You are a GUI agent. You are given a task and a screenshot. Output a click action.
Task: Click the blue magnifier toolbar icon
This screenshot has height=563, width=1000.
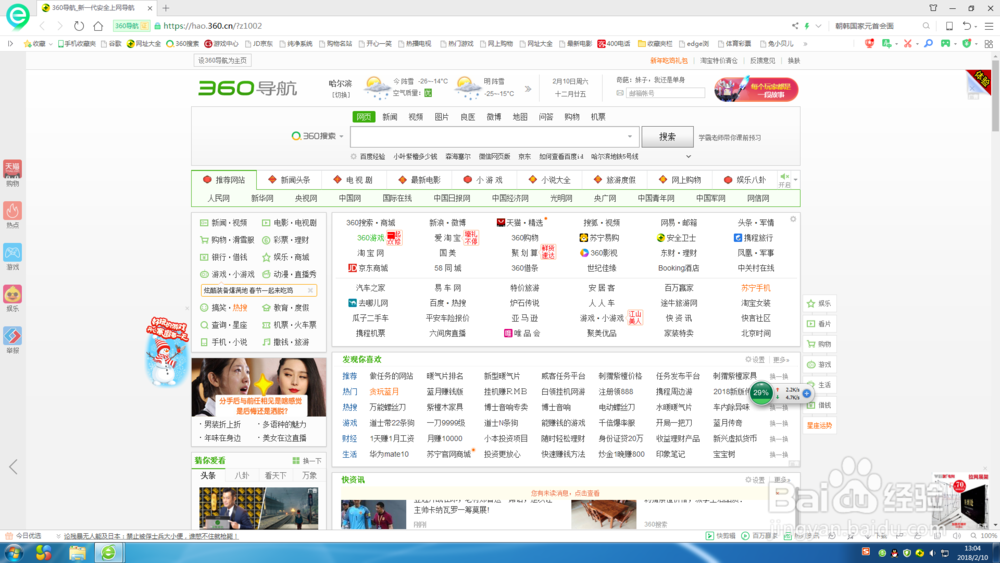(928, 43)
